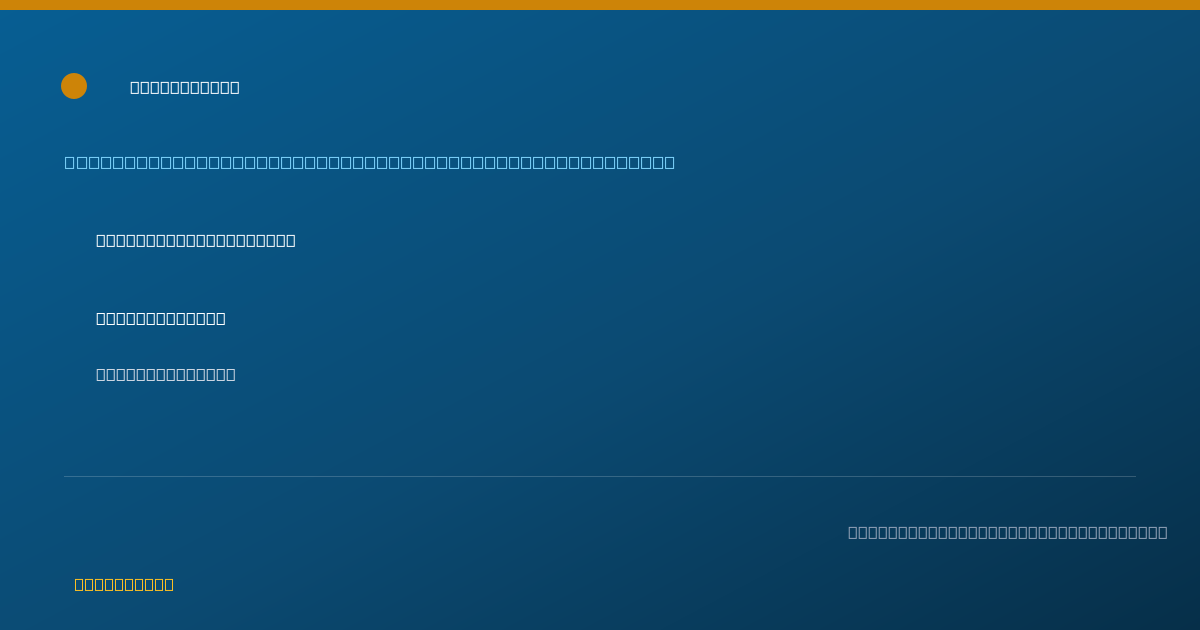Select the first white indented text line
1200x630 pixels.
pos(196,240)
